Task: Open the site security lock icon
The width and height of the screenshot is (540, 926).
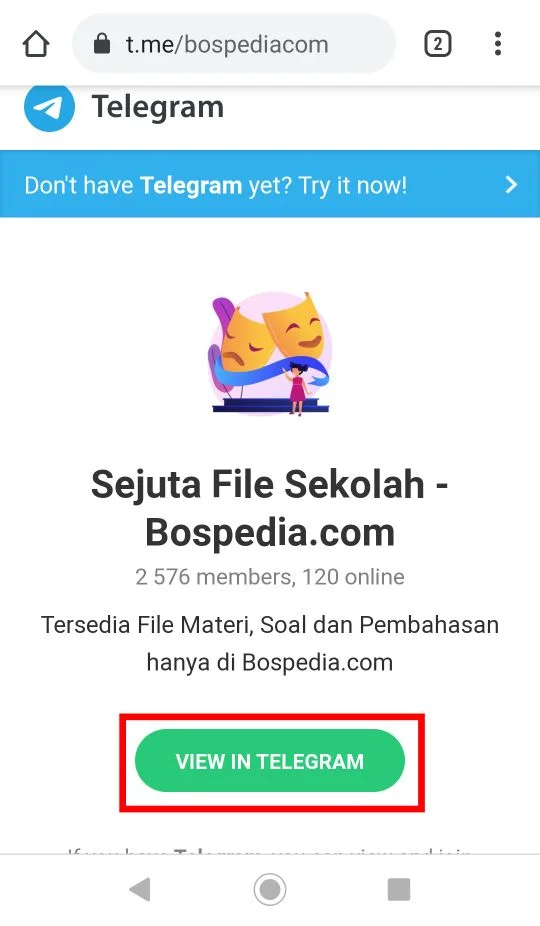Action: click(102, 44)
